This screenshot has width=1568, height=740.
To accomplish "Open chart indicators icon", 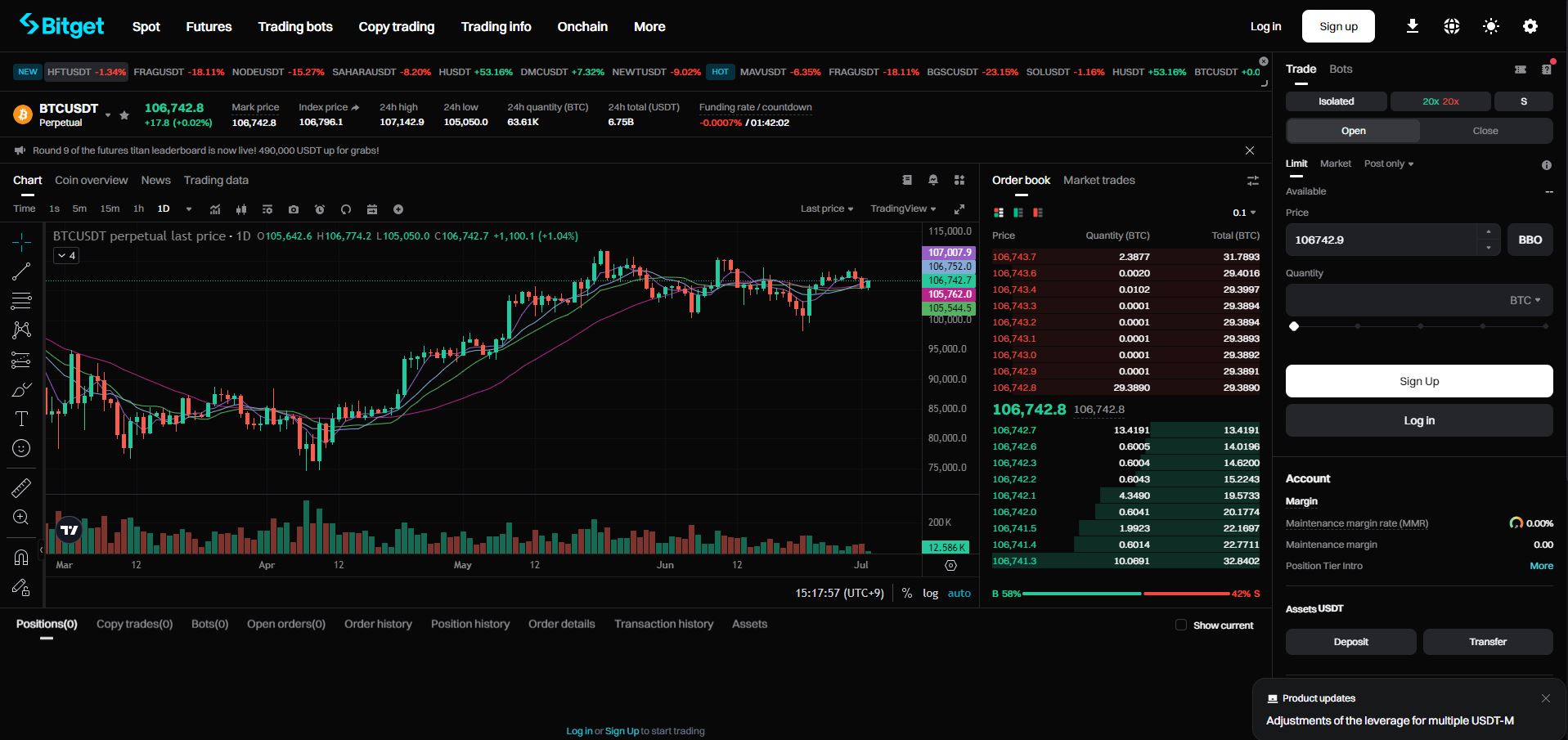I will (x=215, y=209).
